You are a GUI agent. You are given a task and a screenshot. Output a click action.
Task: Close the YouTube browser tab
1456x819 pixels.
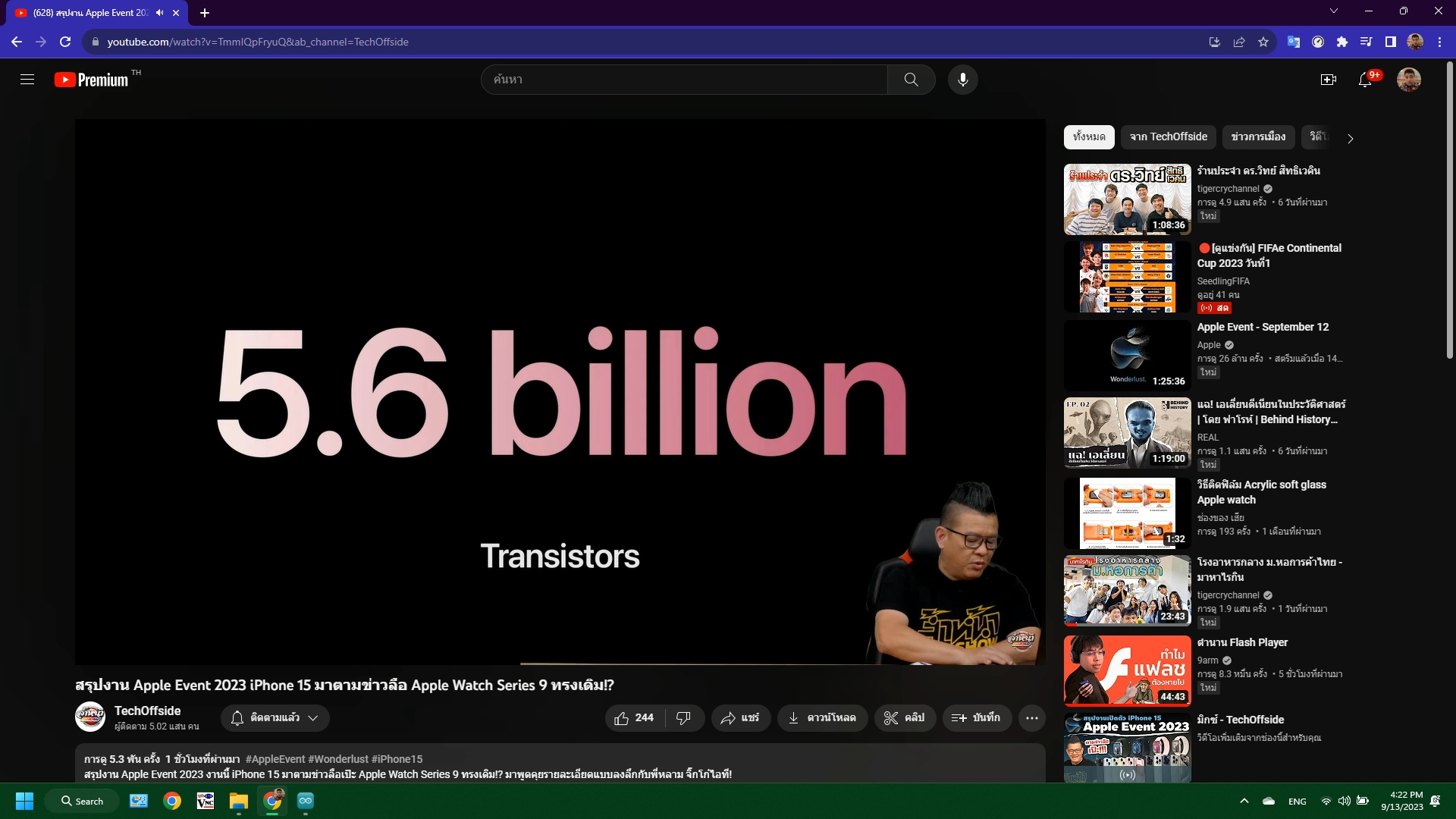click(x=176, y=13)
